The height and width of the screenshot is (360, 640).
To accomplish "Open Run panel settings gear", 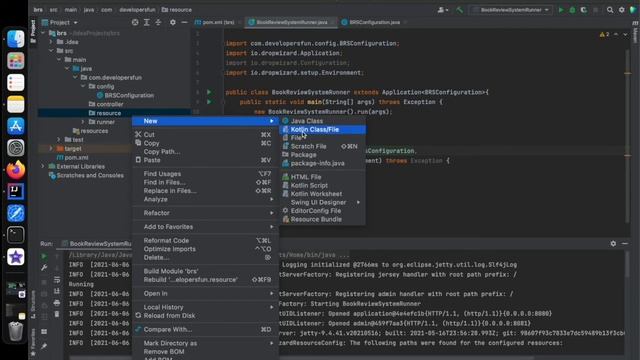I will pyautogui.click(x=613, y=243).
